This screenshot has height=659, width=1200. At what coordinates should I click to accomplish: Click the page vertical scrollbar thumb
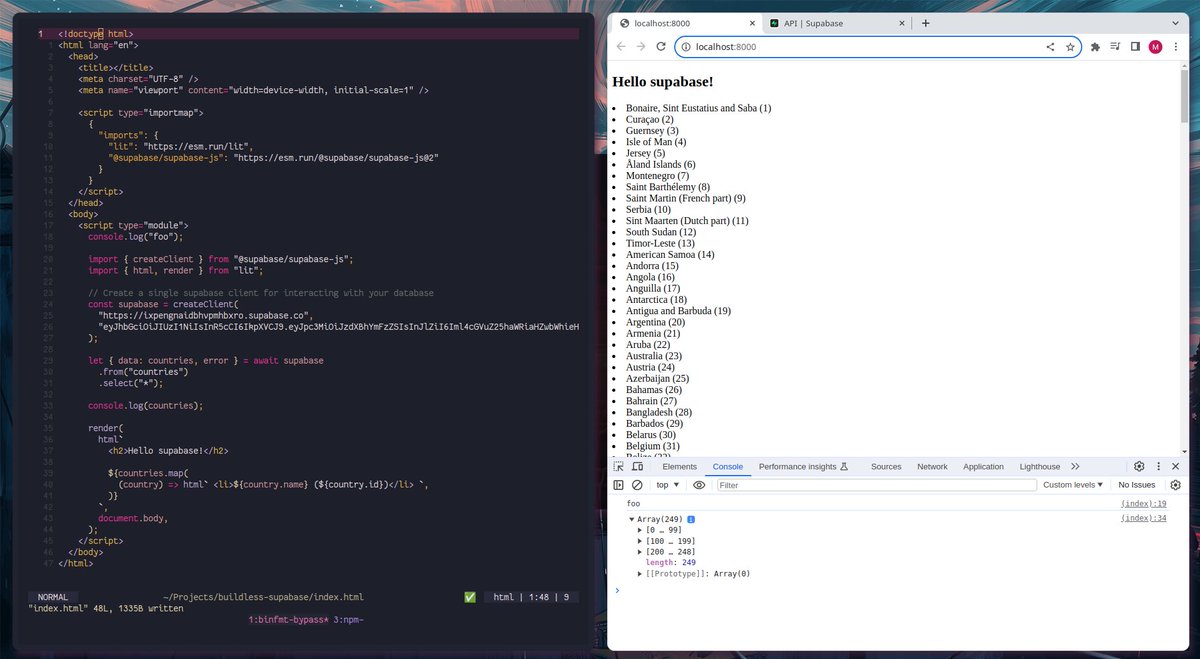coord(1184,95)
